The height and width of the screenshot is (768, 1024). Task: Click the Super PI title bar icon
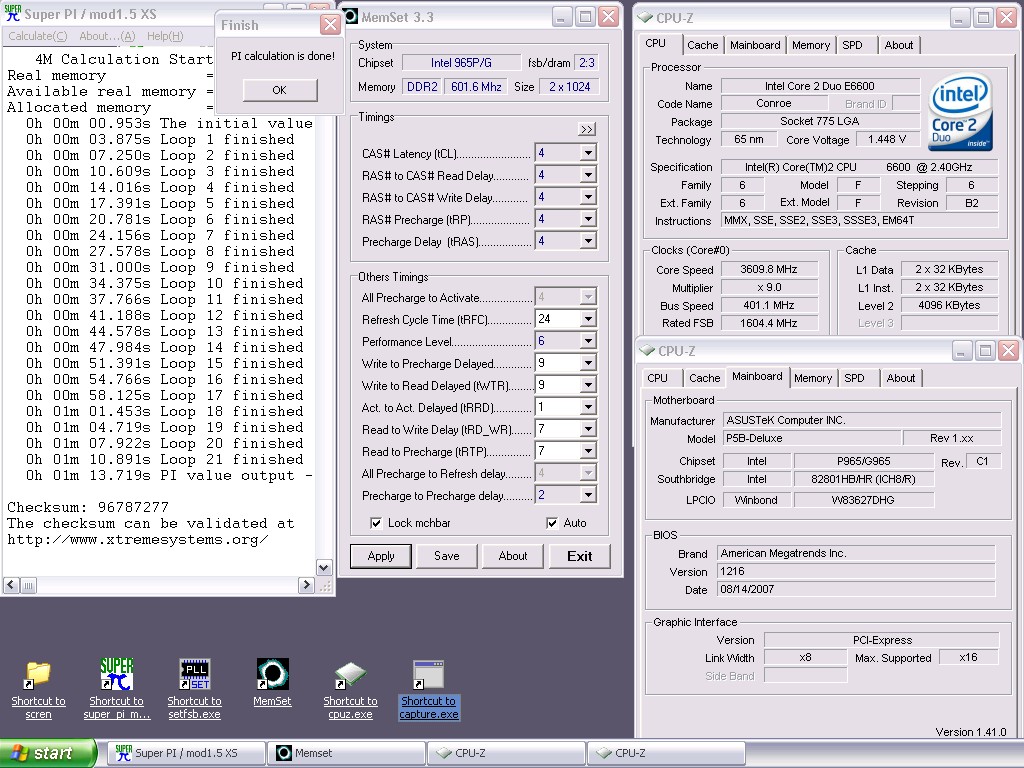[12, 13]
